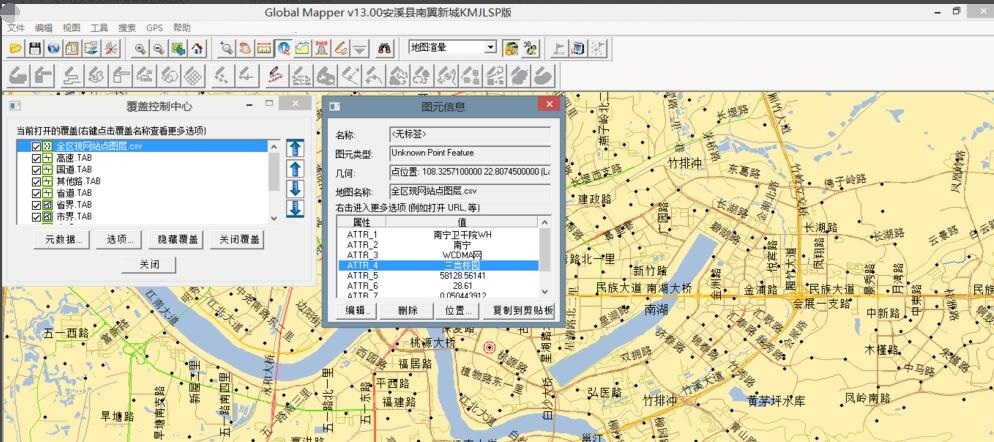994x442 pixels.
Task: Uncheck the 国道.TAB layer checkbox
Action: [36, 169]
